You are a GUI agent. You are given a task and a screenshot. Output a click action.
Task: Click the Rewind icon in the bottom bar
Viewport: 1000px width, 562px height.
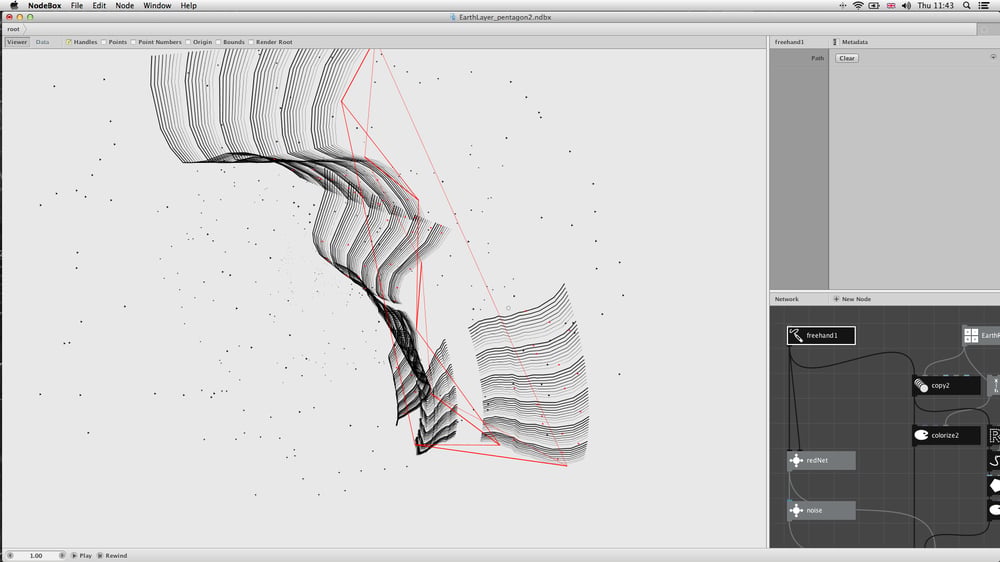100,556
